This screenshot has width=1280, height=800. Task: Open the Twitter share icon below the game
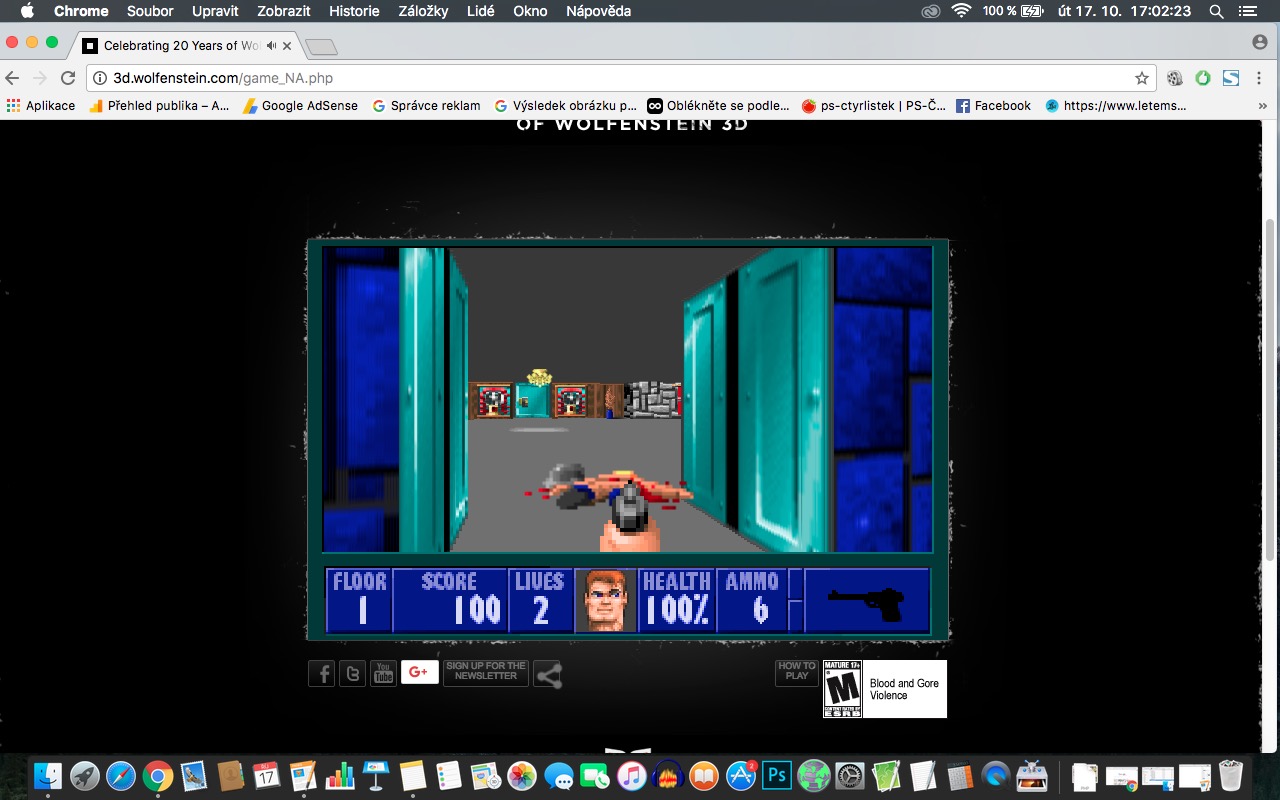tap(353, 674)
